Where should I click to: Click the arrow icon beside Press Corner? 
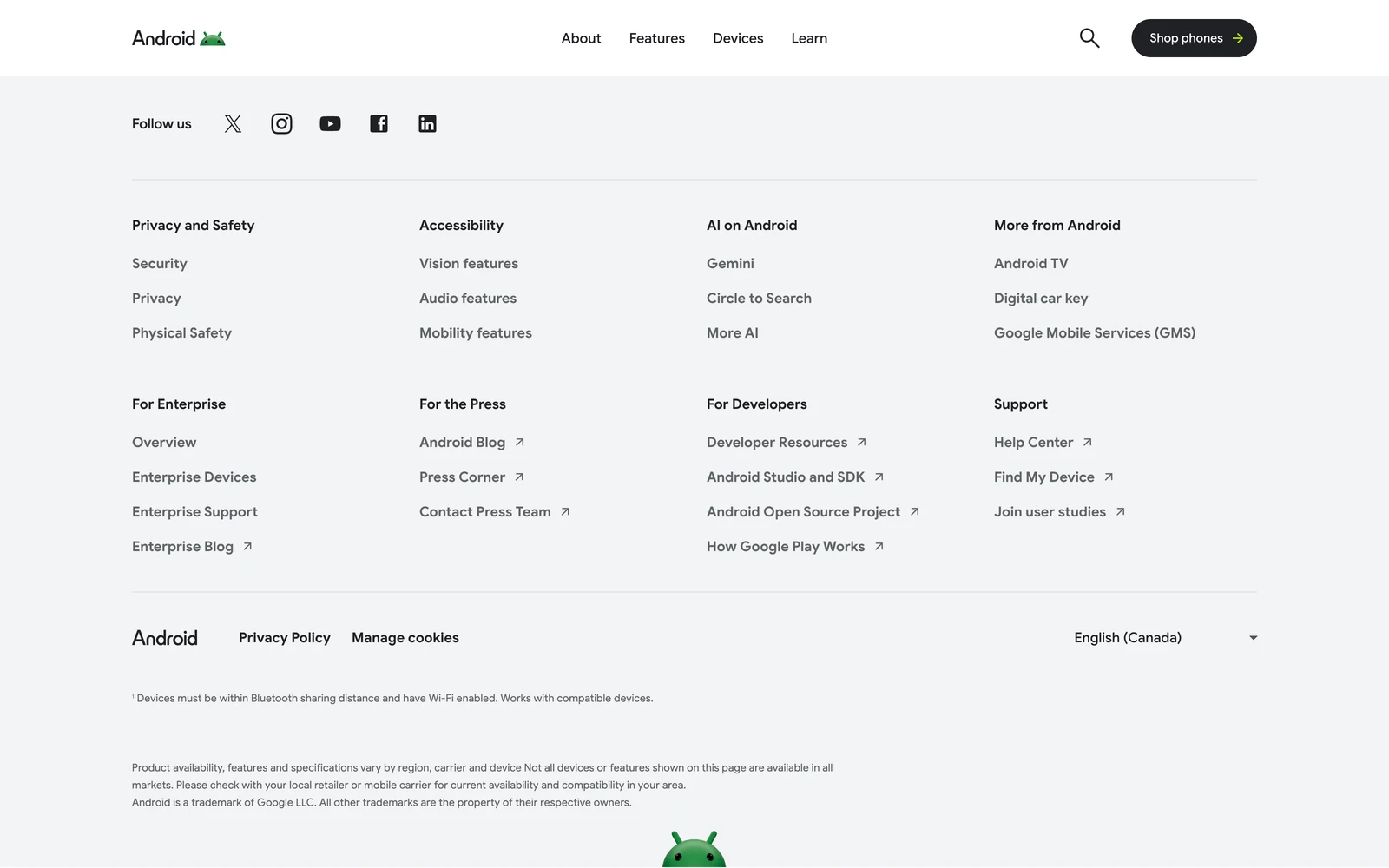(x=519, y=477)
